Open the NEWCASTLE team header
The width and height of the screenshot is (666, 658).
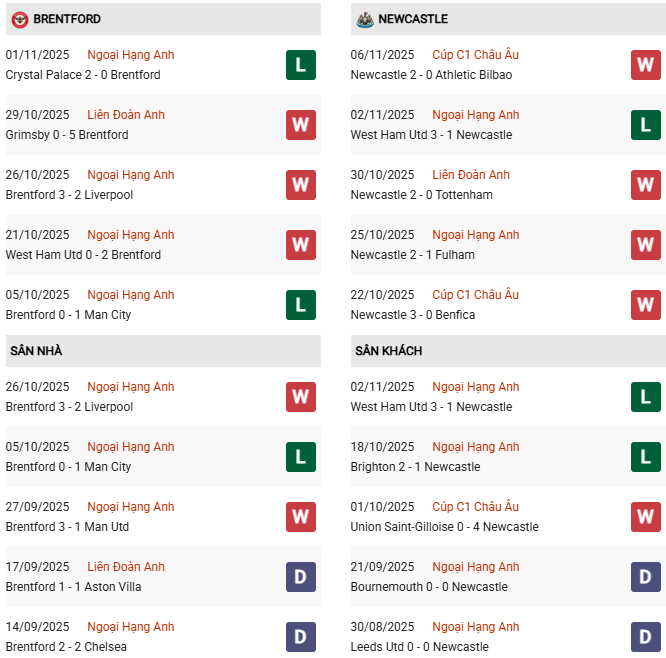(413, 19)
